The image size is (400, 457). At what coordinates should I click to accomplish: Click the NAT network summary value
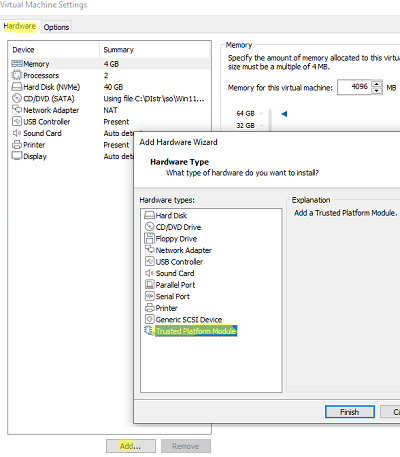[x=110, y=110]
